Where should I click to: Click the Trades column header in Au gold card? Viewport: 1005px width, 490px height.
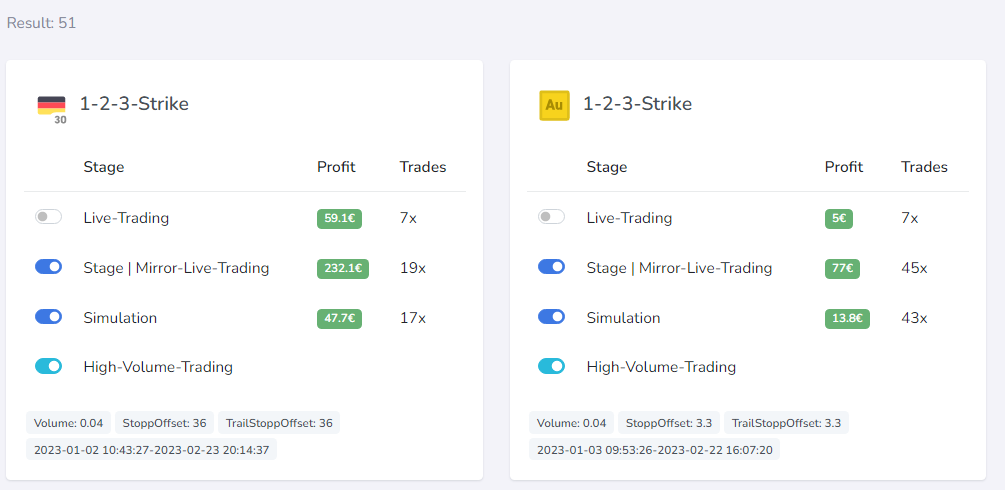point(924,167)
